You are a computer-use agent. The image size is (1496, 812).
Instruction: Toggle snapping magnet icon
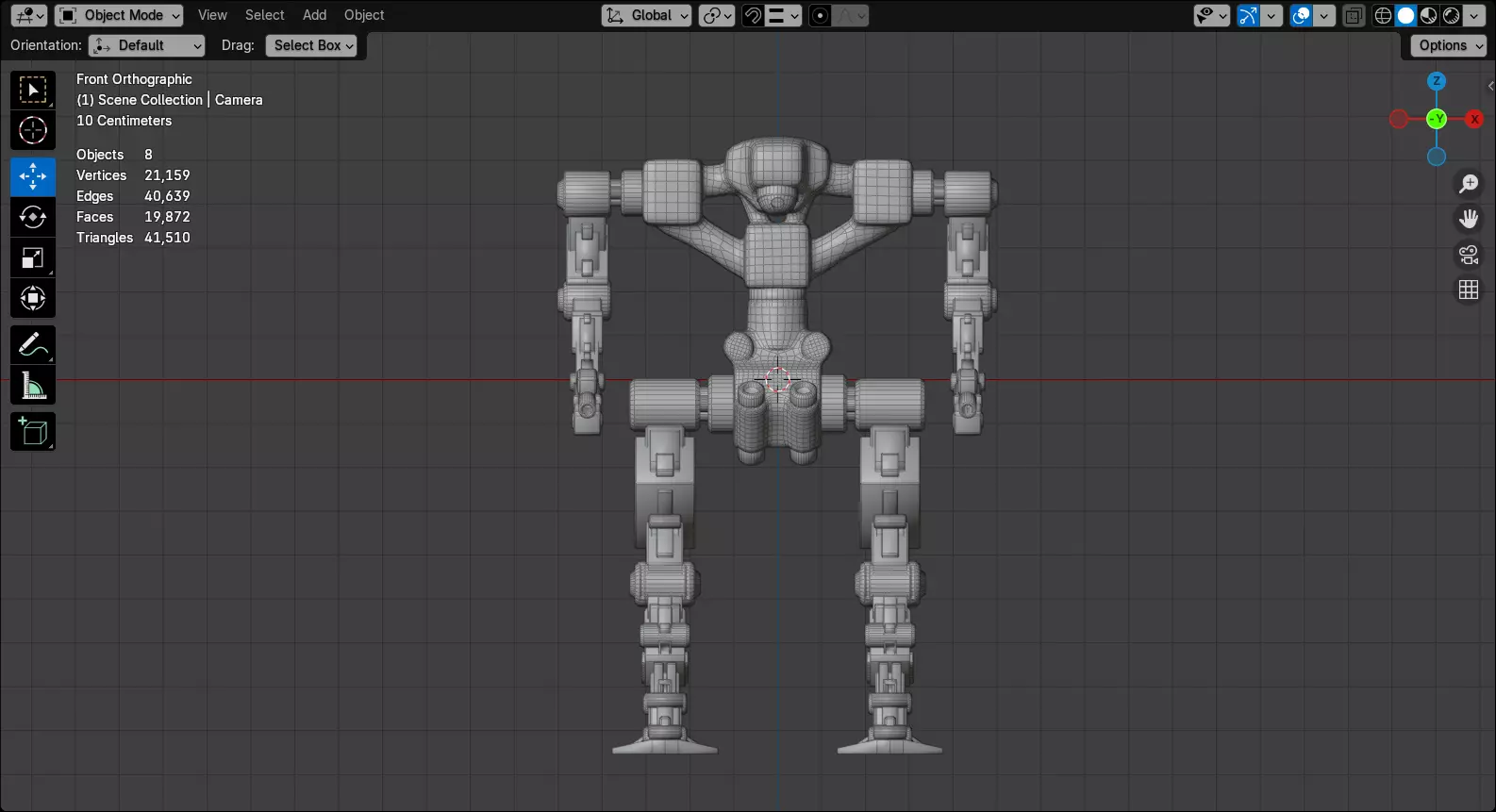click(x=753, y=15)
